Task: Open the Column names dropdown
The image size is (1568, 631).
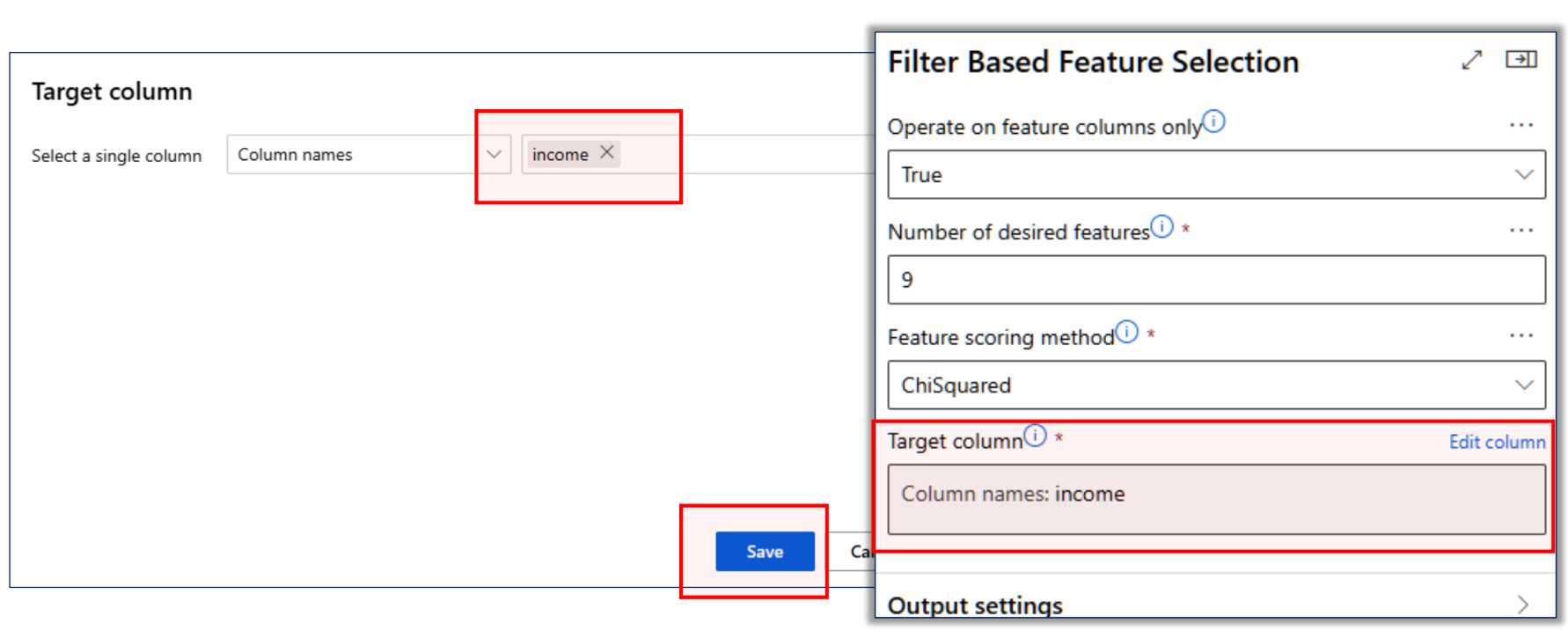Action: (x=369, y=154)
